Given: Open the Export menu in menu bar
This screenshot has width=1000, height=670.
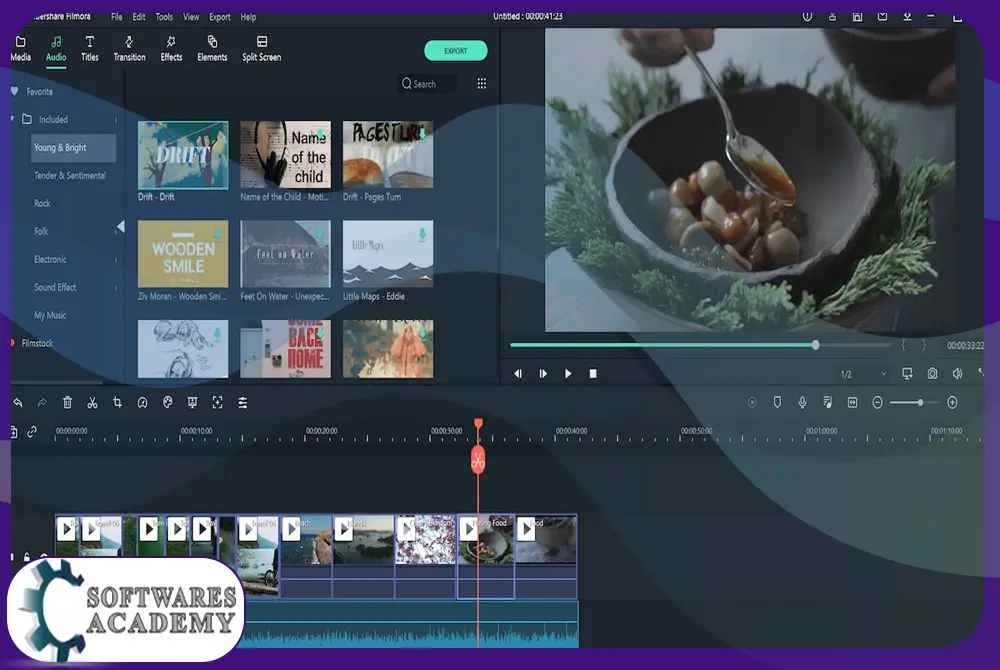Looking at the screenshot, I should [x=220, y=17].
